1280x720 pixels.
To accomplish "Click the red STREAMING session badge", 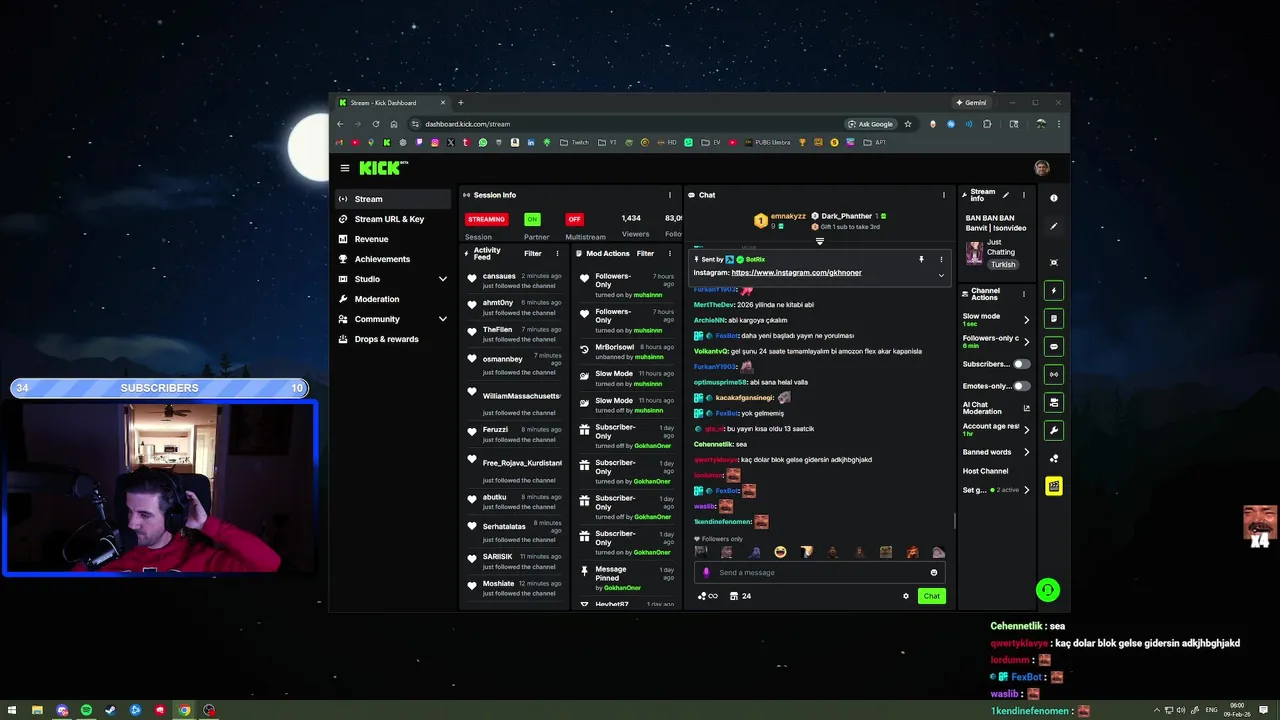I will click(487, 219).
